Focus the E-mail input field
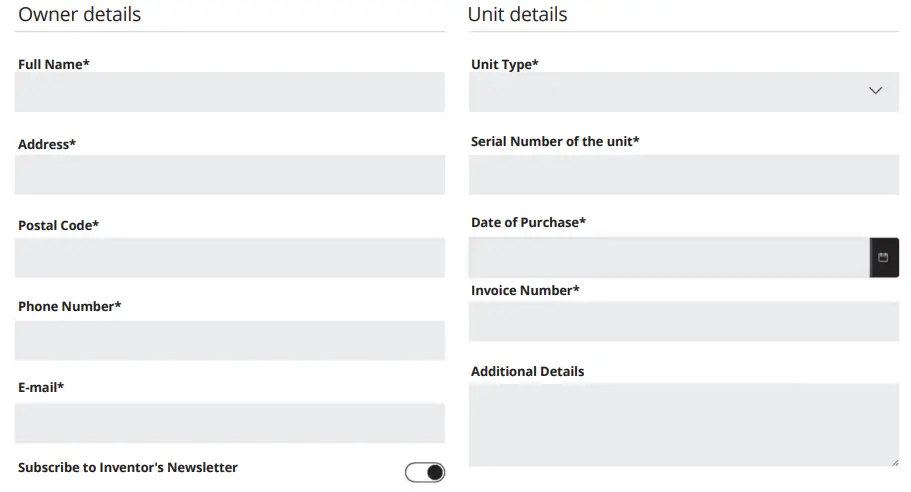The image size is (911, 492). 229,423
